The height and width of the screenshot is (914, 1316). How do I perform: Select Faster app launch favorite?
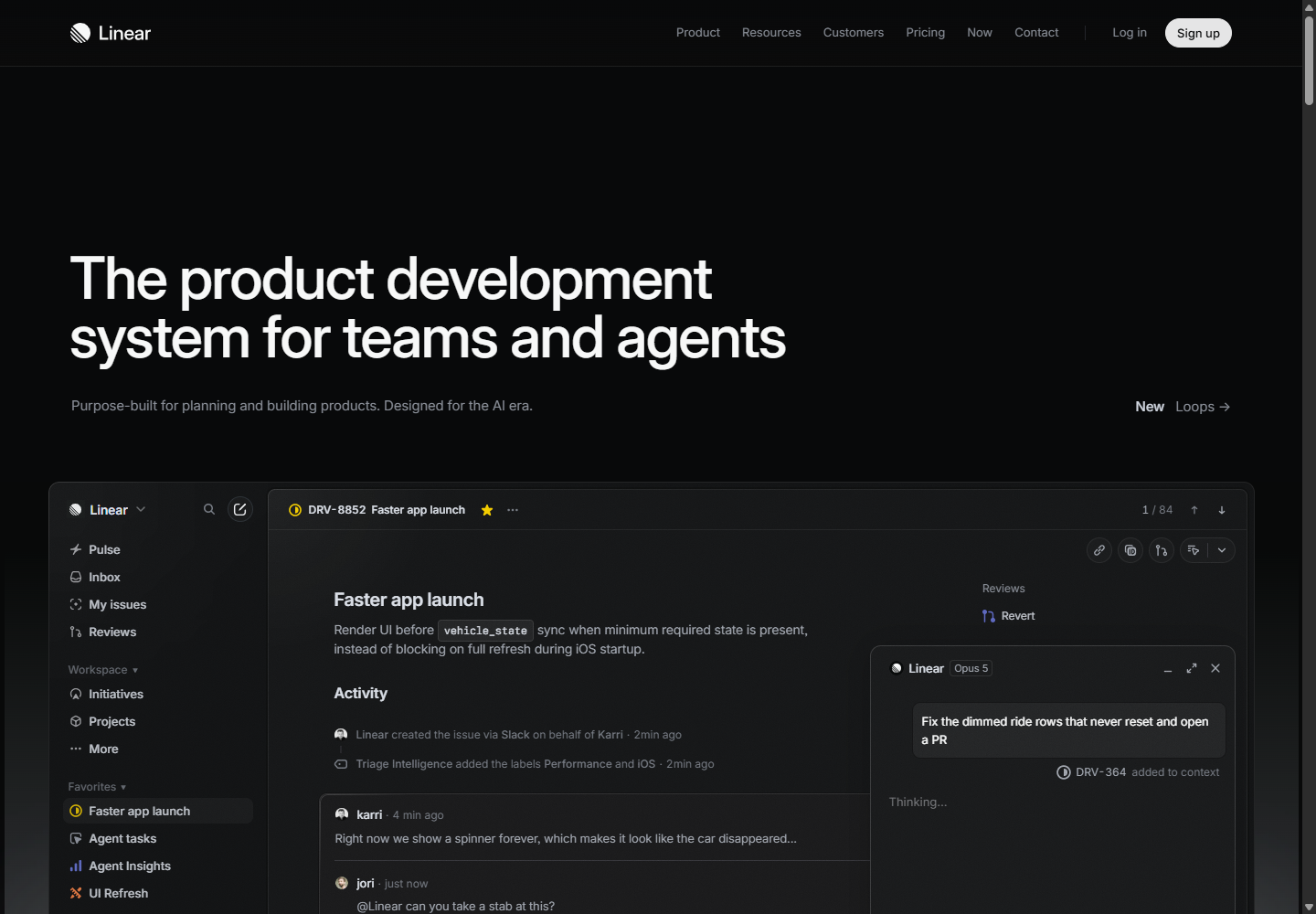(158, 811)
